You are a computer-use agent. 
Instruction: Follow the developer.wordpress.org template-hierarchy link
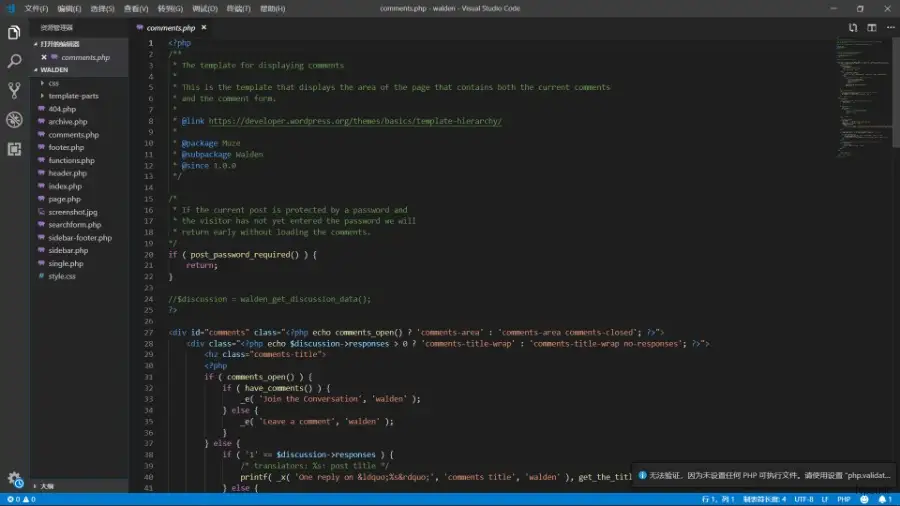[355, 121]
